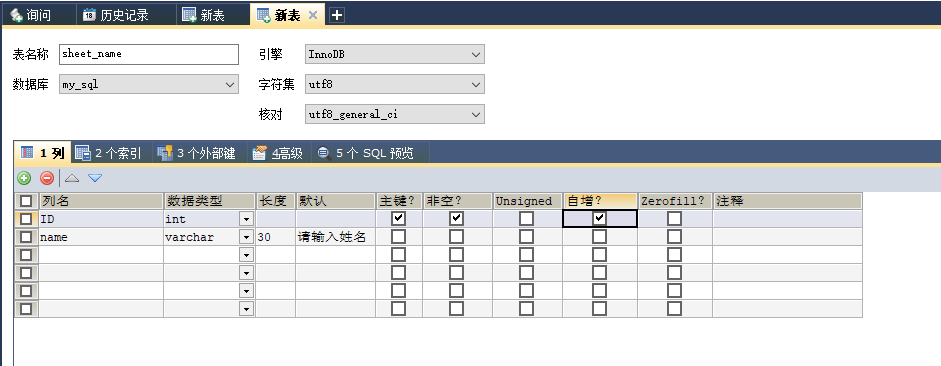Move column down with the blue down arrow
Image resolution: width=941 pixels, height=366 pixels.
click(95, 178)
